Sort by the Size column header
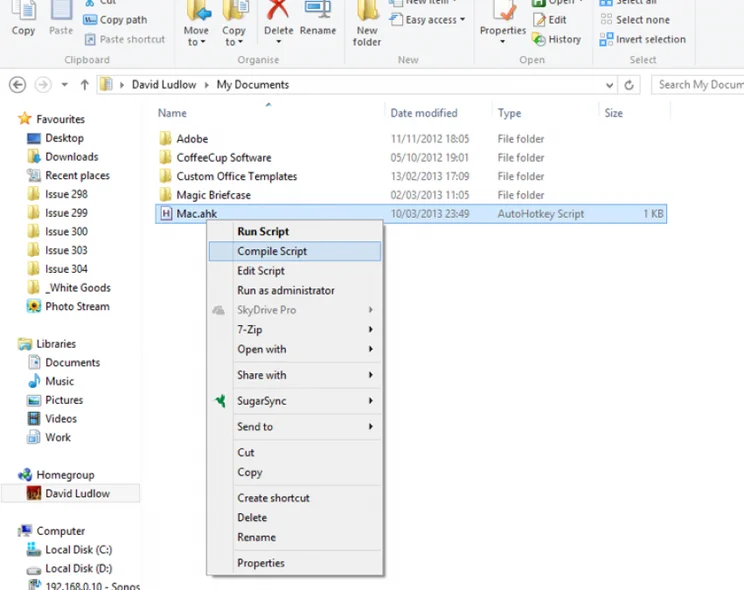 (x=614, y=113)
